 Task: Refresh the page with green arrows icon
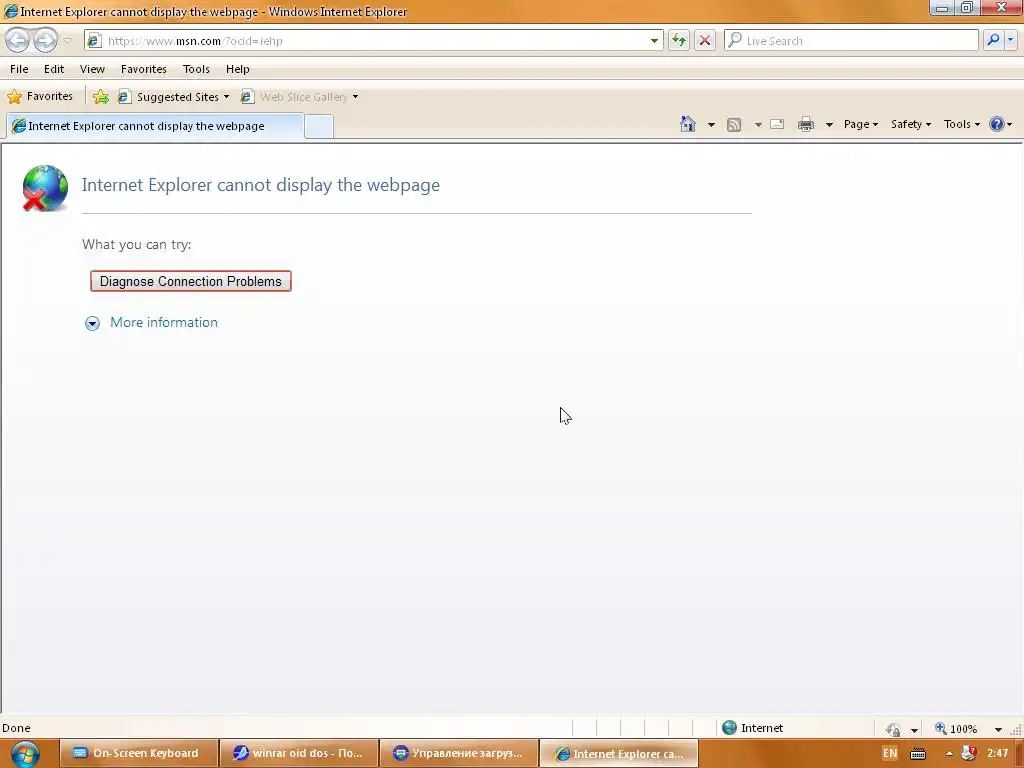coord(679,40)
